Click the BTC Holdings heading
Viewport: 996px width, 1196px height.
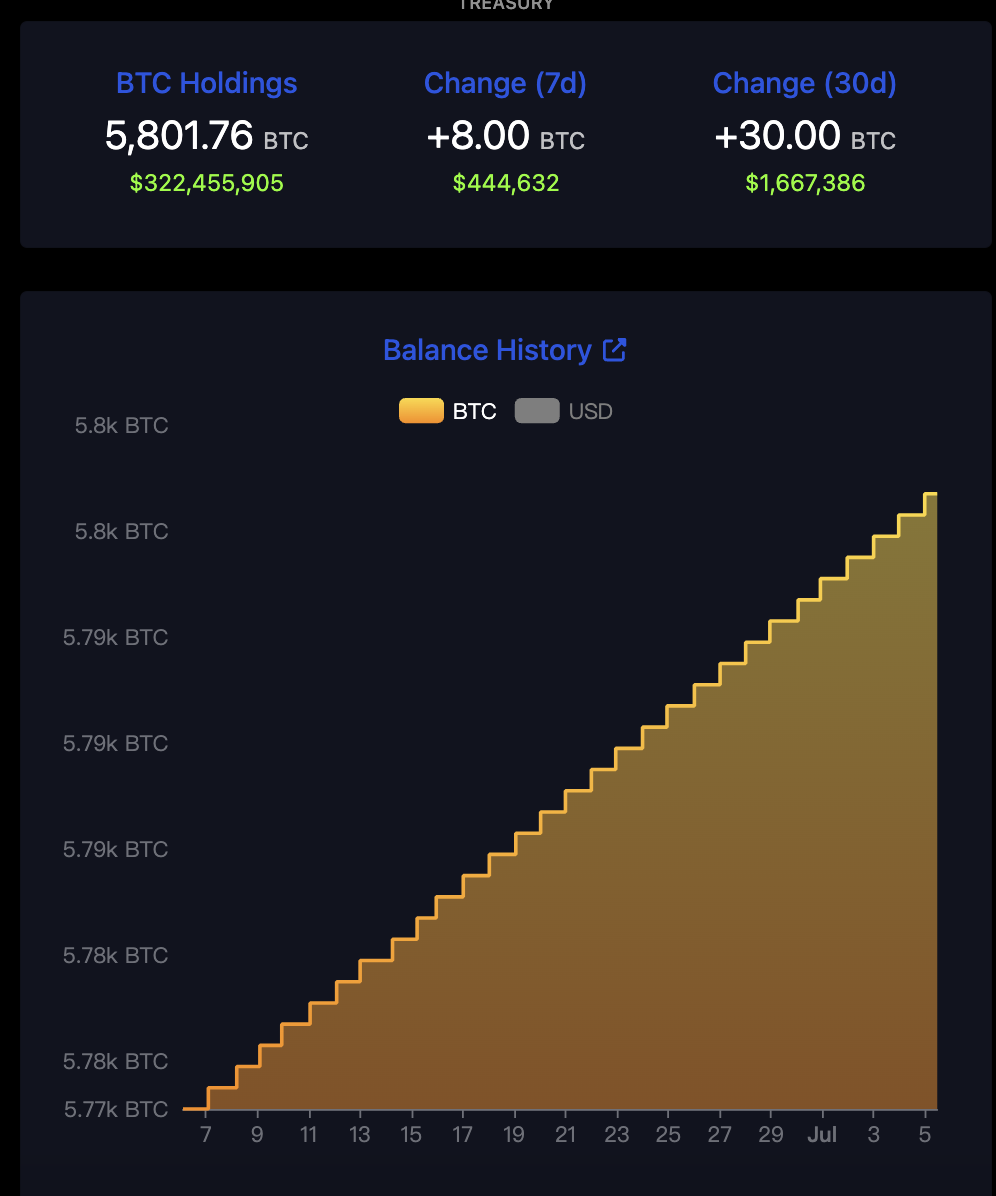coord(207,83)
